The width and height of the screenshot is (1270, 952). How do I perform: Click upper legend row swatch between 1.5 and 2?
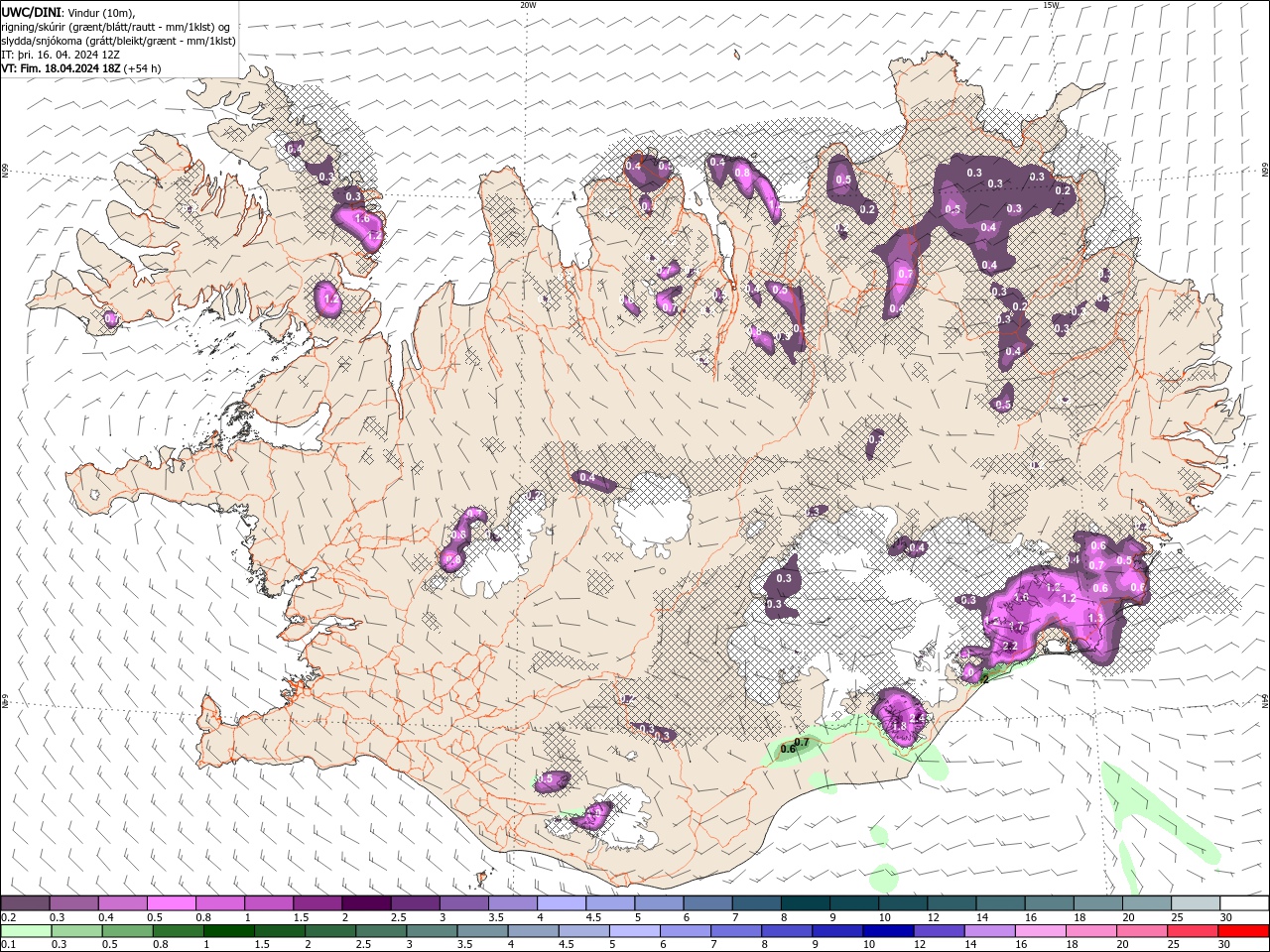[x=317, y=903]
